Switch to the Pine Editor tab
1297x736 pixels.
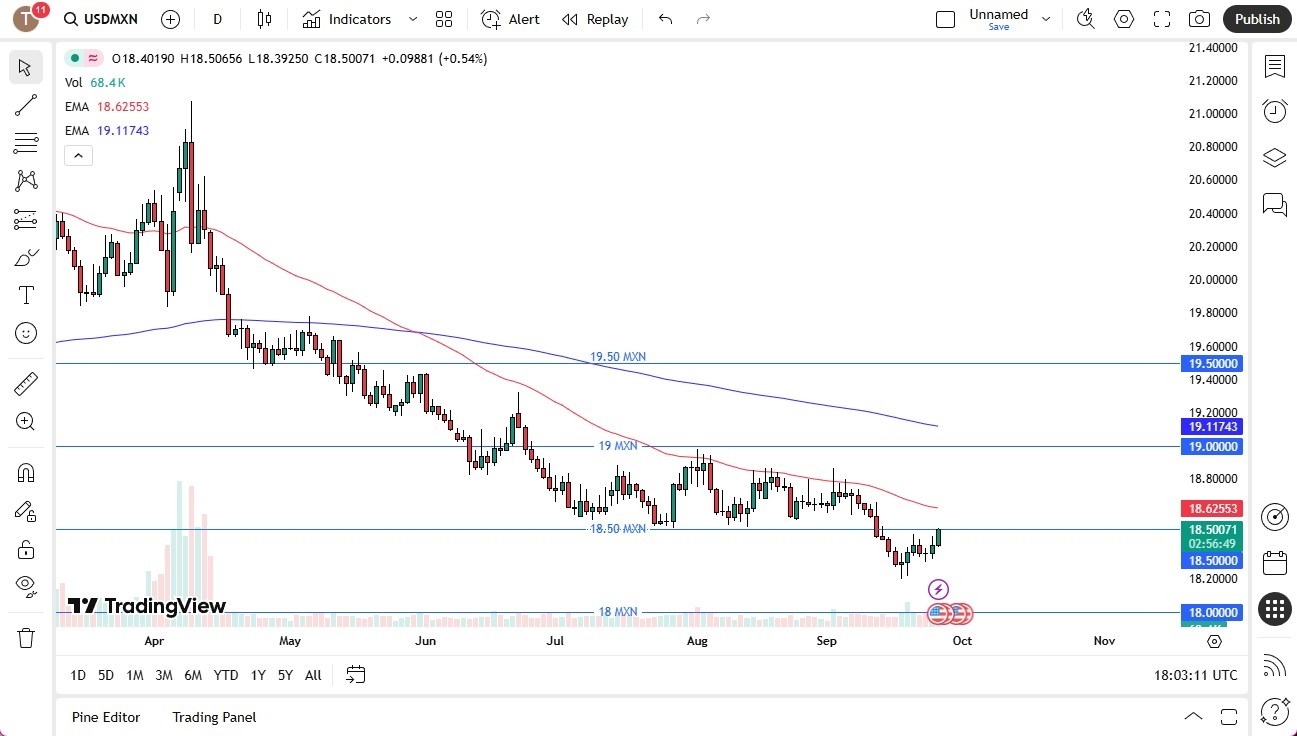click(105, 717)
